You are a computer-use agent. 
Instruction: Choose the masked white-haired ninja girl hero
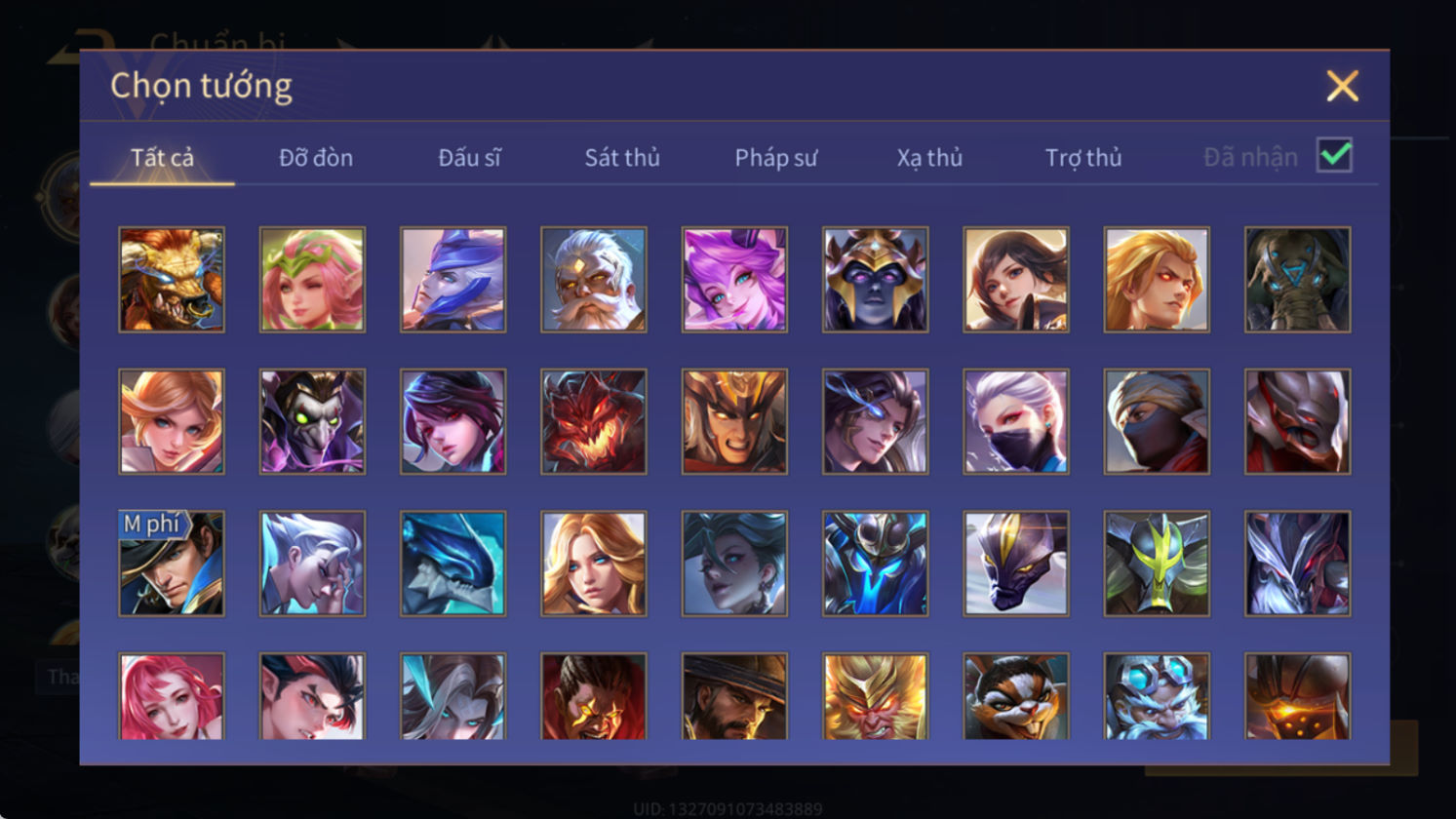(1016, 421)
